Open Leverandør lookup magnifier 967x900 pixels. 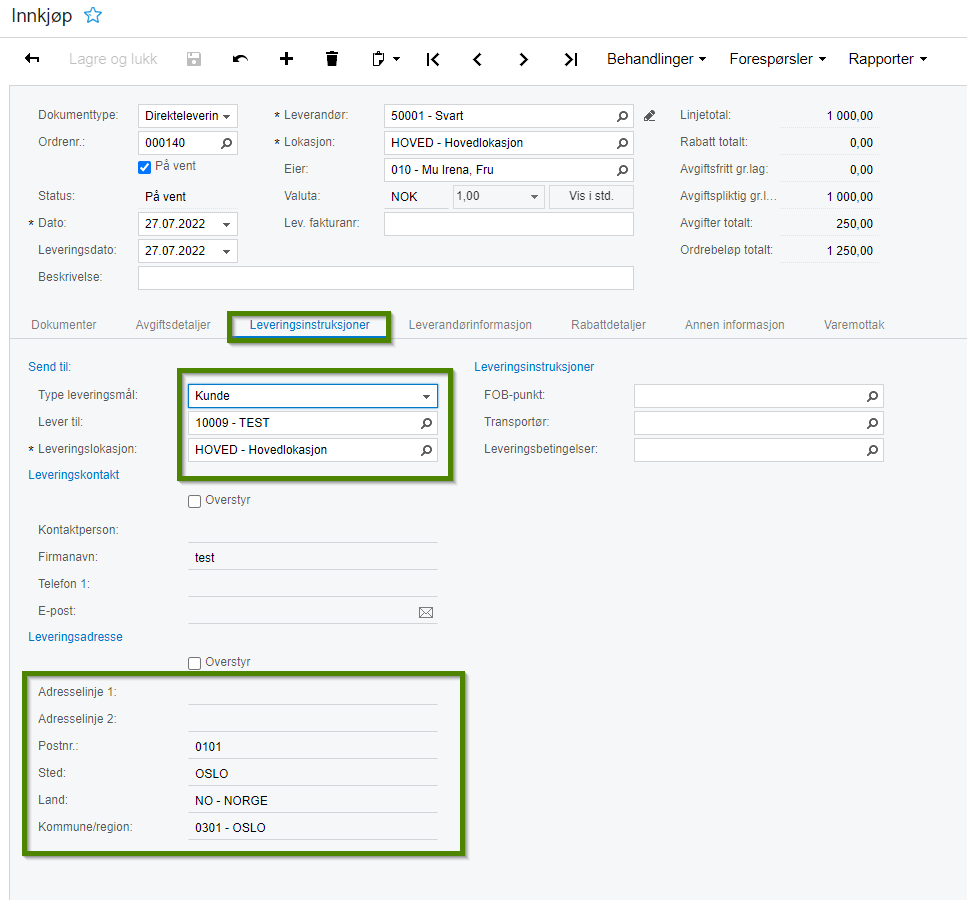tap(623, 116)
